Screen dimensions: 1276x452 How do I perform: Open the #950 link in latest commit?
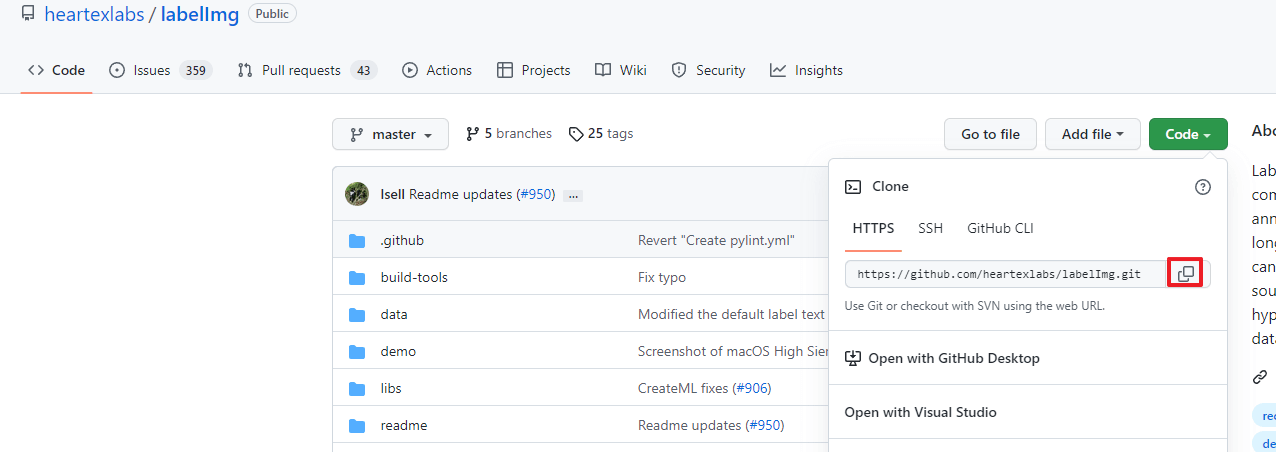tap(535, 194)
